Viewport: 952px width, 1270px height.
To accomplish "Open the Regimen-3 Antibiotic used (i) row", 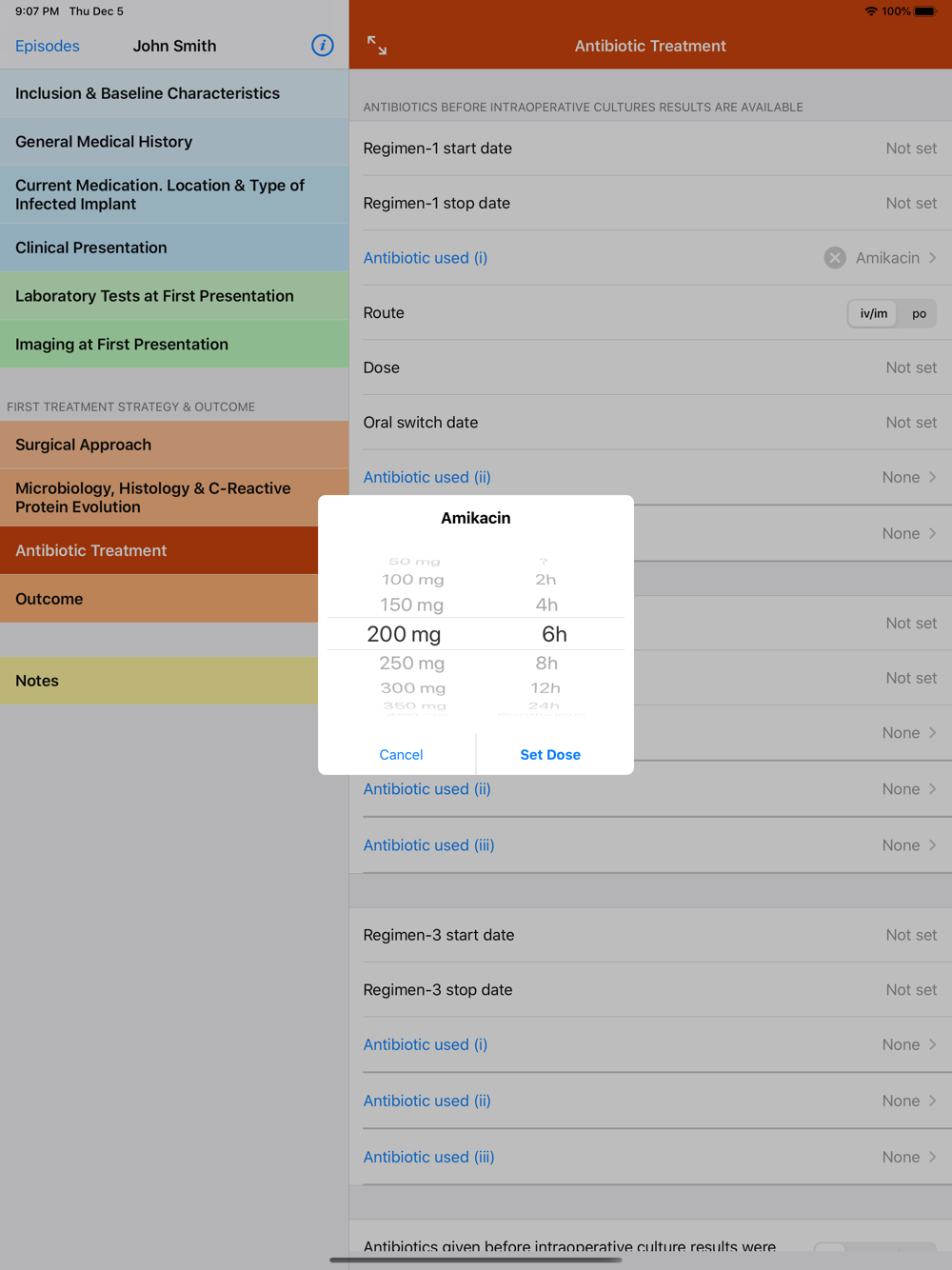I will [650, 1044].
